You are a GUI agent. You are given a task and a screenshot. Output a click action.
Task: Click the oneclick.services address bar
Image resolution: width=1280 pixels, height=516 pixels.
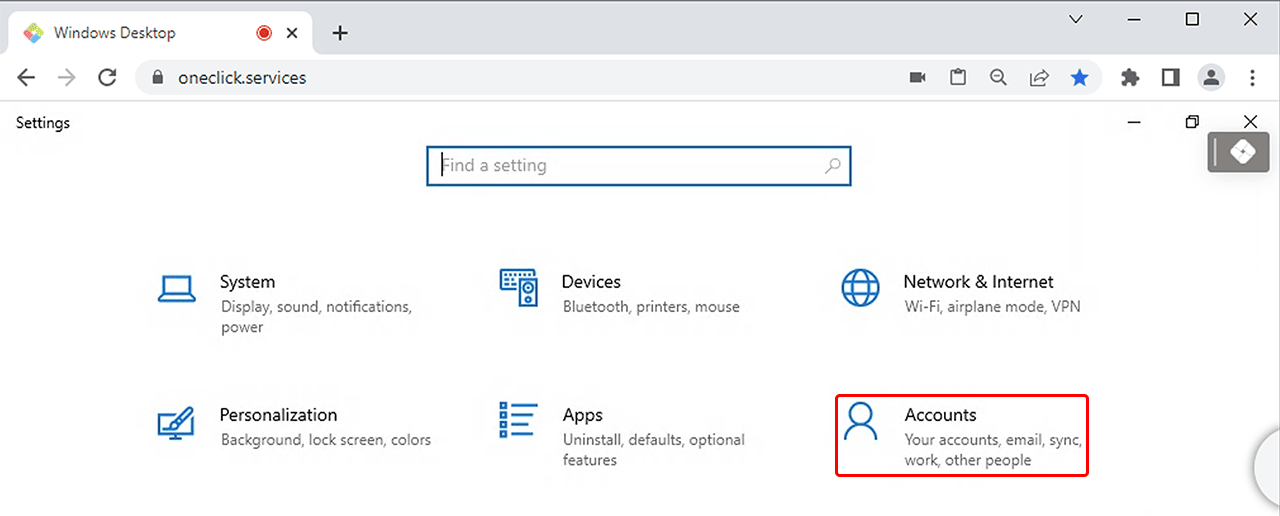pos(500,77)
